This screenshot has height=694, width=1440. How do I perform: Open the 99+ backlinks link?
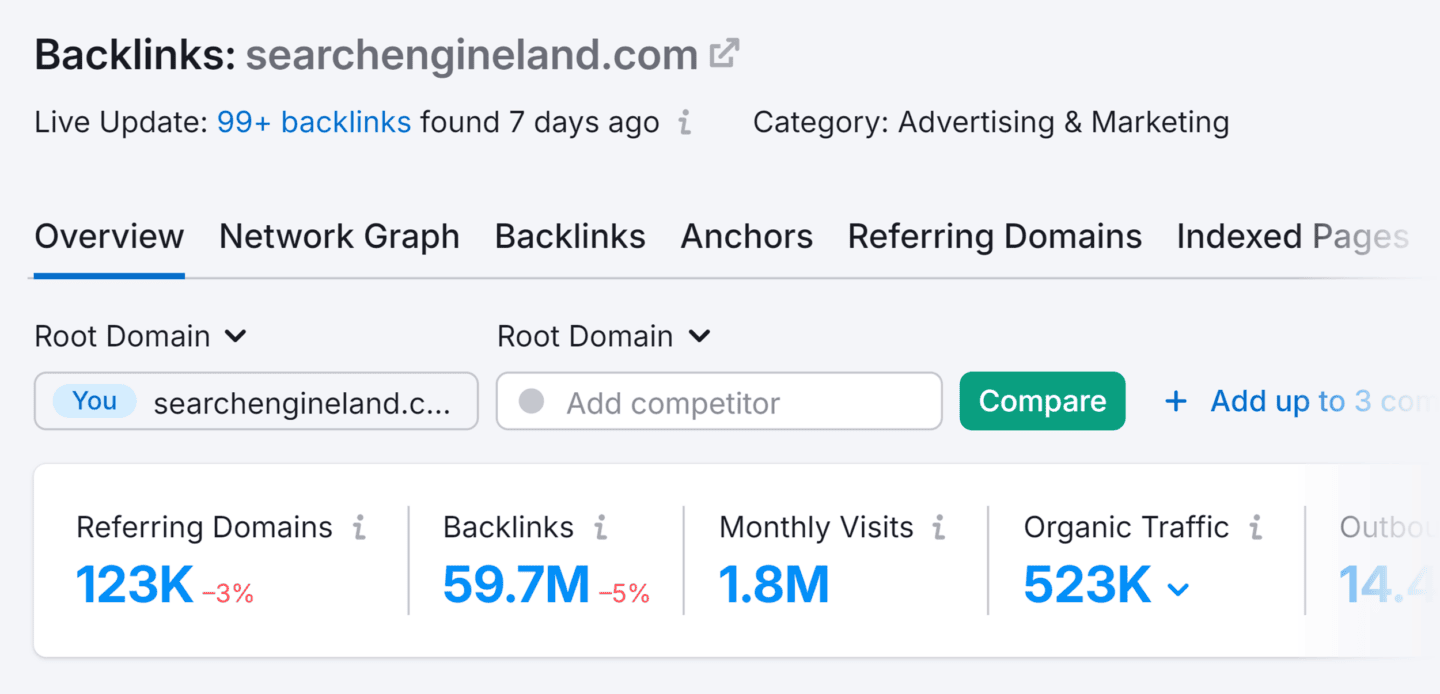tap(314, 123)
